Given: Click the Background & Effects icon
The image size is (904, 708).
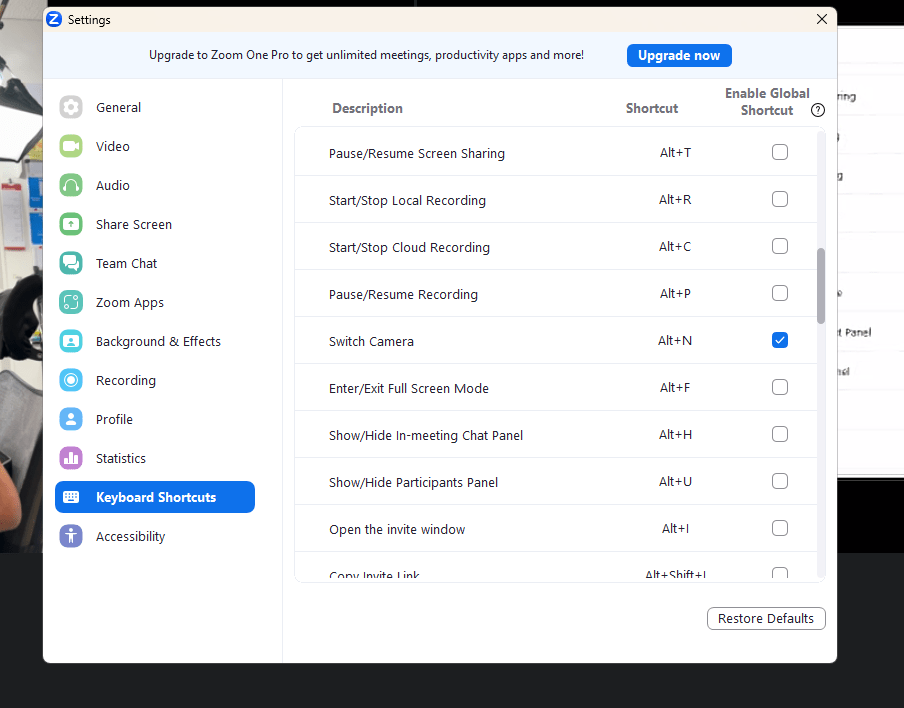Looking at the screenshot, I should click(x=71, y=341).
